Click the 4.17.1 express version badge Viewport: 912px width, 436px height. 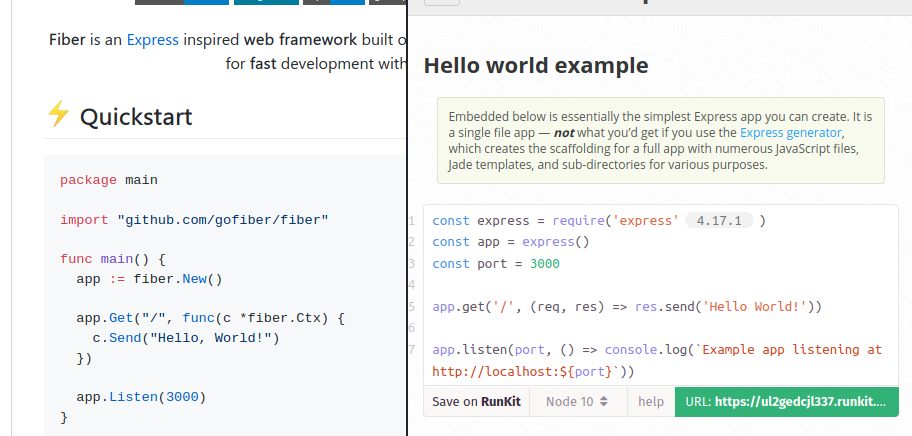(x=719, y=221)
